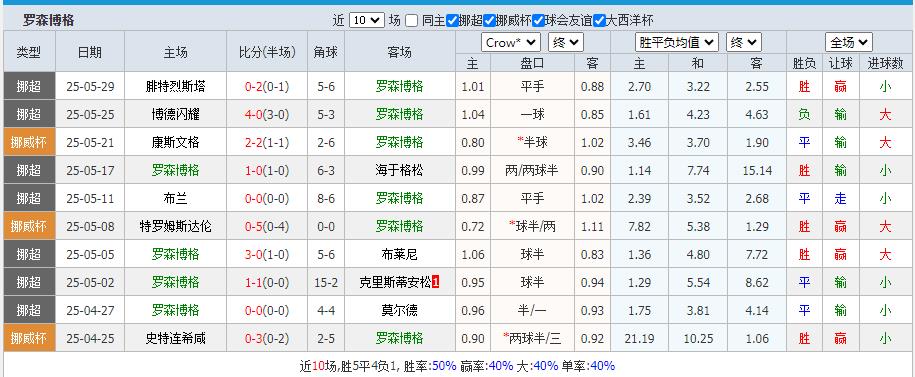Click the 布莱尼 away team name
Image resolution: width=915 pixels, height=377 pixels.
click(400, 254)
